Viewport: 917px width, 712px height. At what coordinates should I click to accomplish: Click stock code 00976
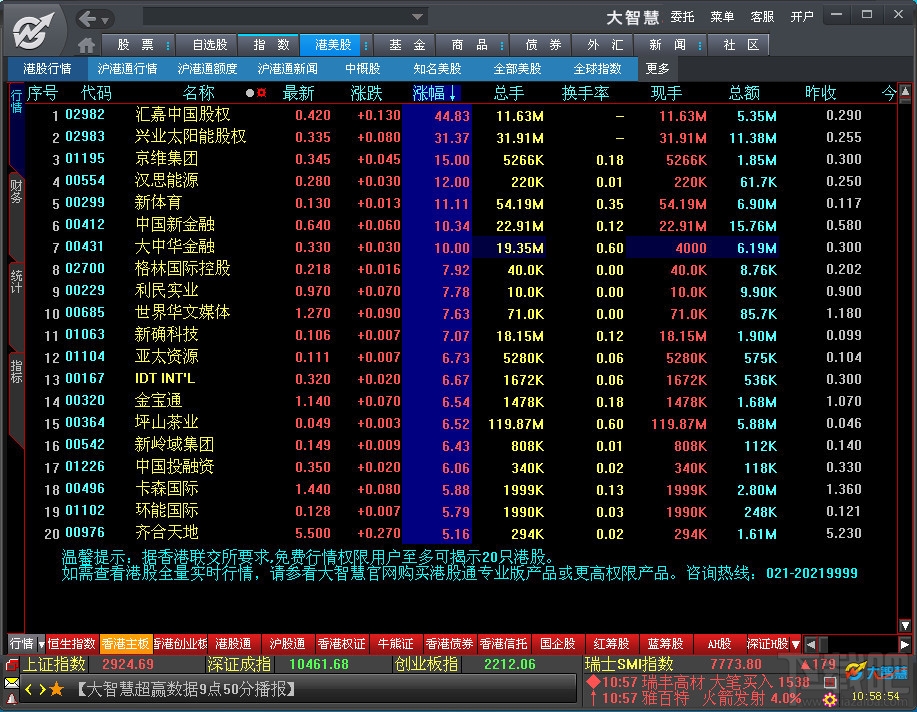85,533
